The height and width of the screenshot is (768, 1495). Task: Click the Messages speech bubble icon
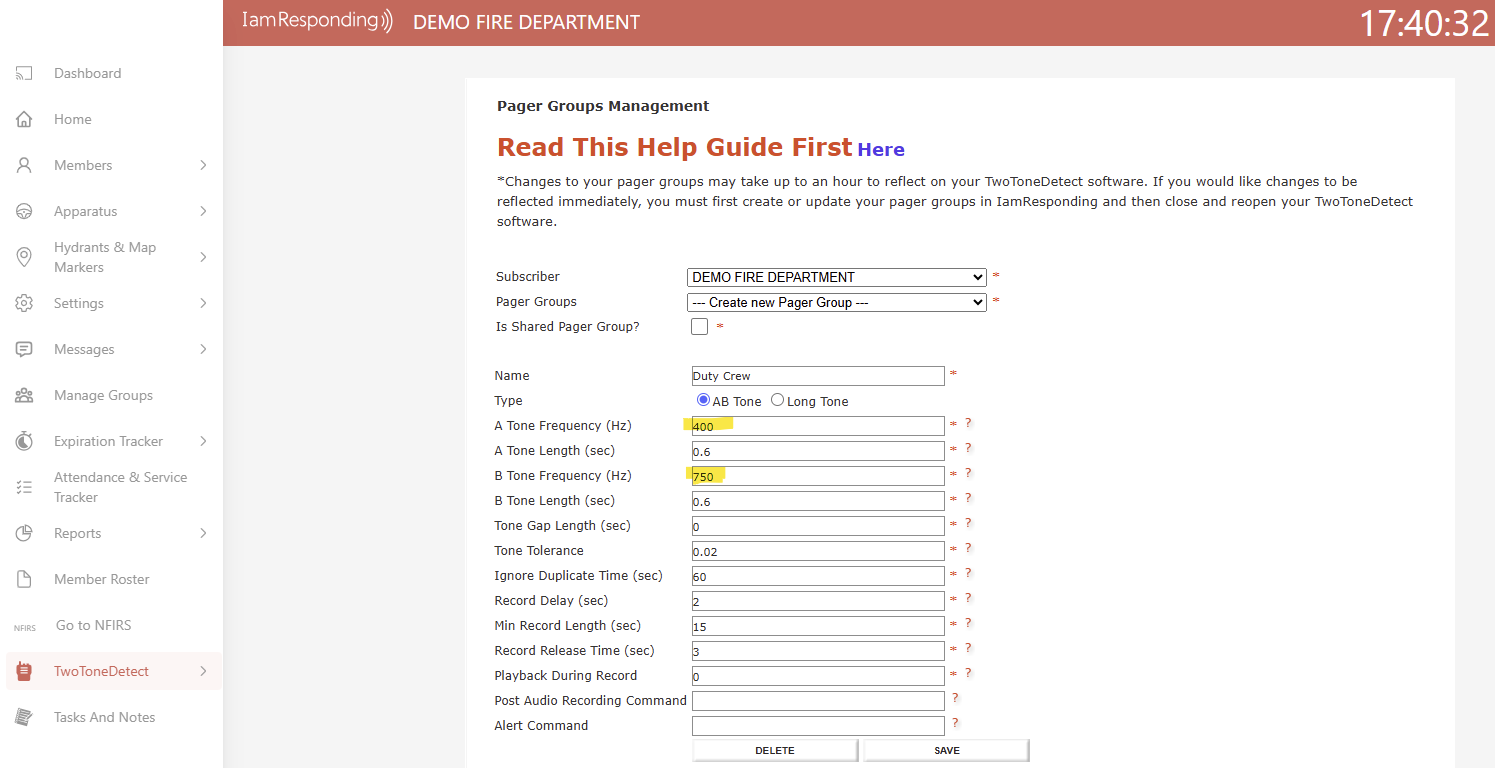[x=24, y=349]
